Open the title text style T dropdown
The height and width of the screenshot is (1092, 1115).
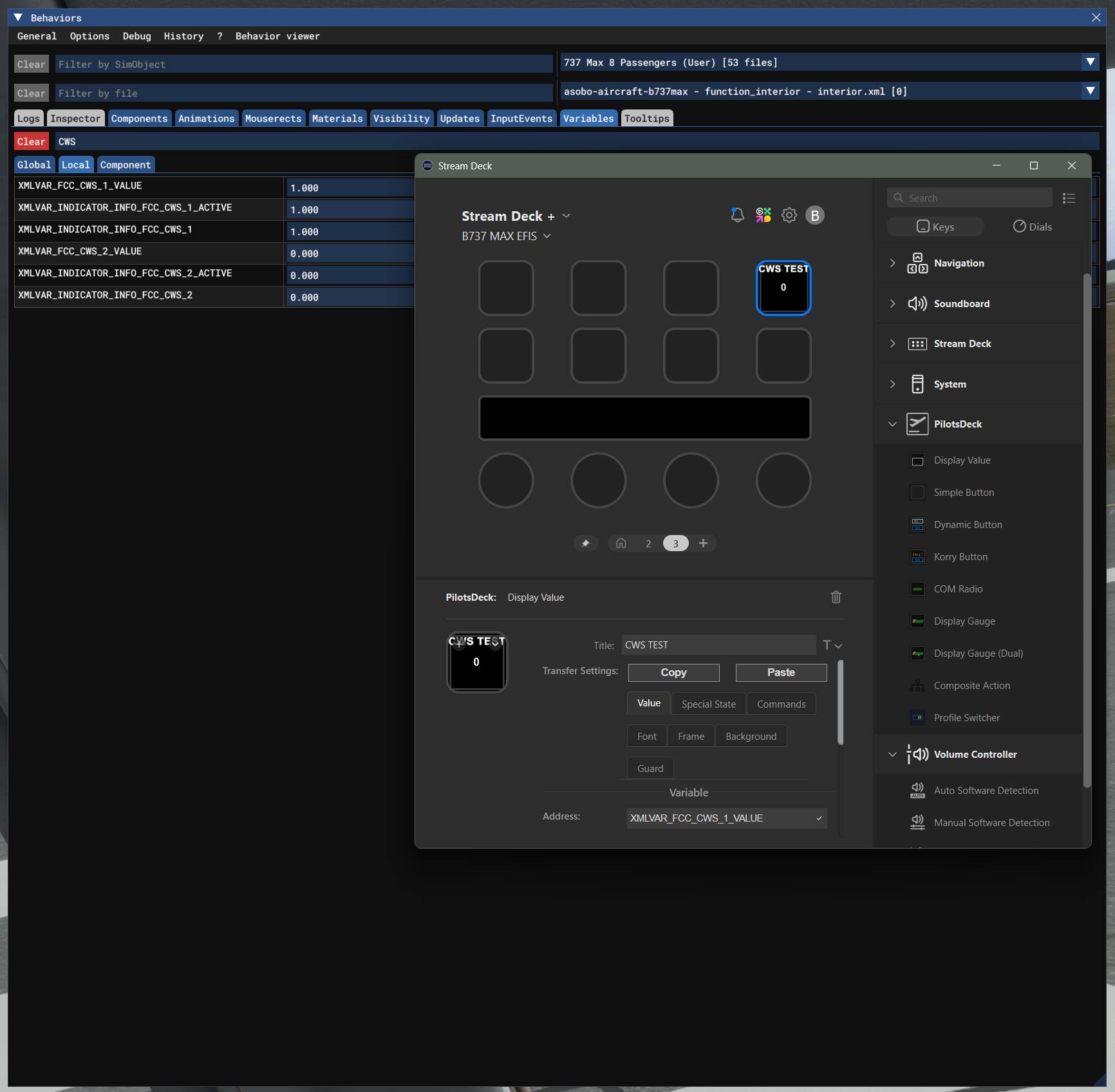click(832, 645)
